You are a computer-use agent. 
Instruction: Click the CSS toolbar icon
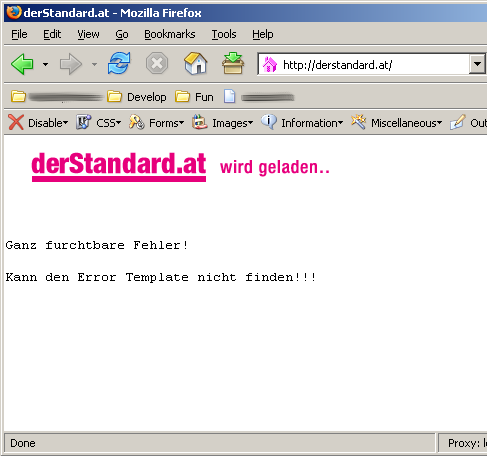83,122
